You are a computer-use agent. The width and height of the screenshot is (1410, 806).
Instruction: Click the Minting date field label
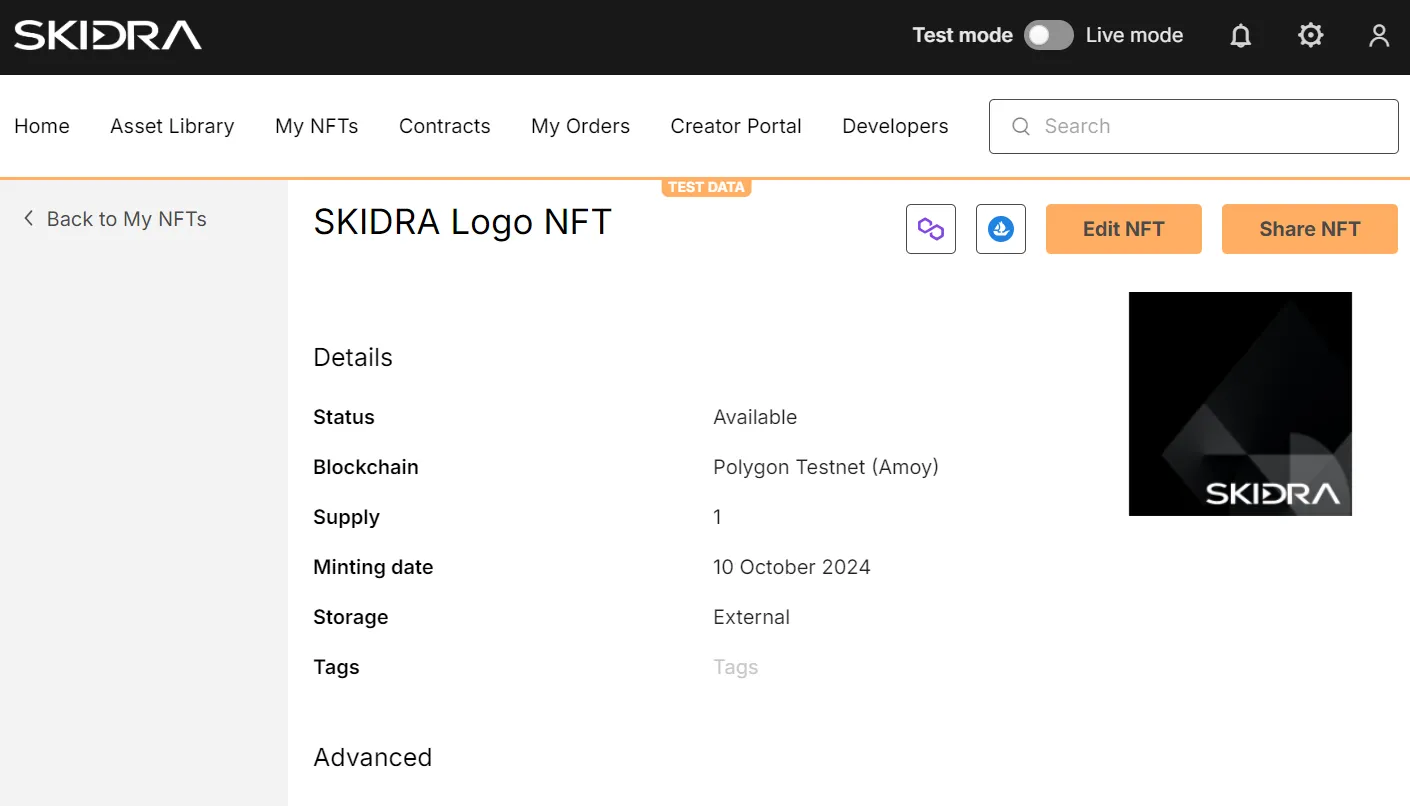click(373, 567)
